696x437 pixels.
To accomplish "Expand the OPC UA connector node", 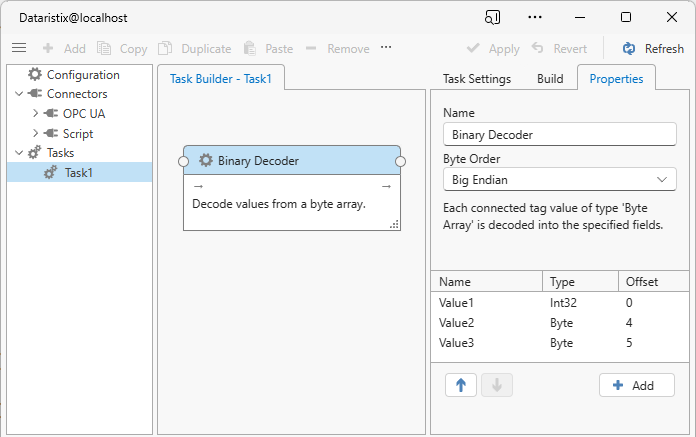I will pos(35,114).
